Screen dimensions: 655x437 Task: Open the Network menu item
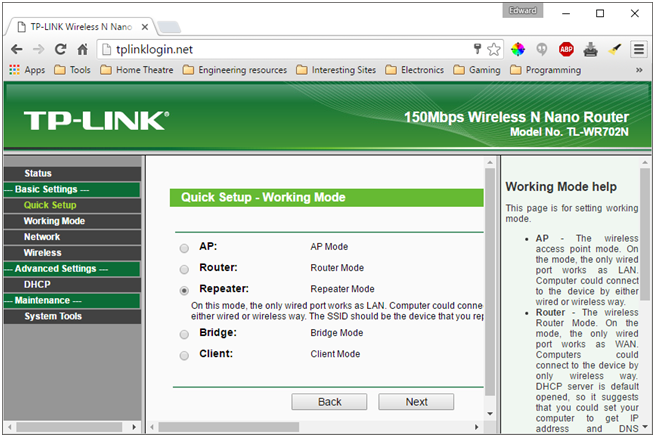click(x=72, y=237)
